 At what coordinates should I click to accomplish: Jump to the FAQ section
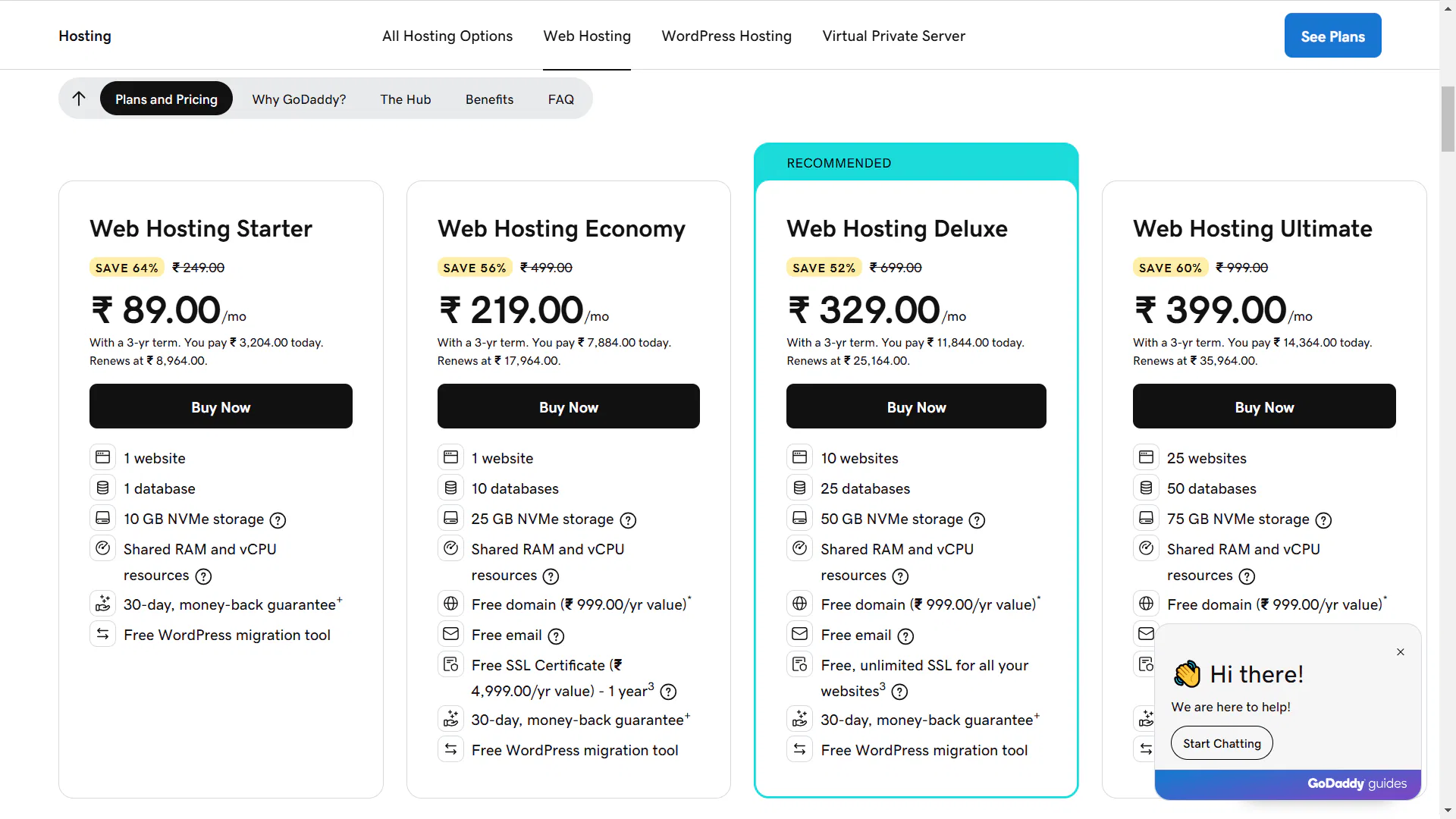point(561,99)
